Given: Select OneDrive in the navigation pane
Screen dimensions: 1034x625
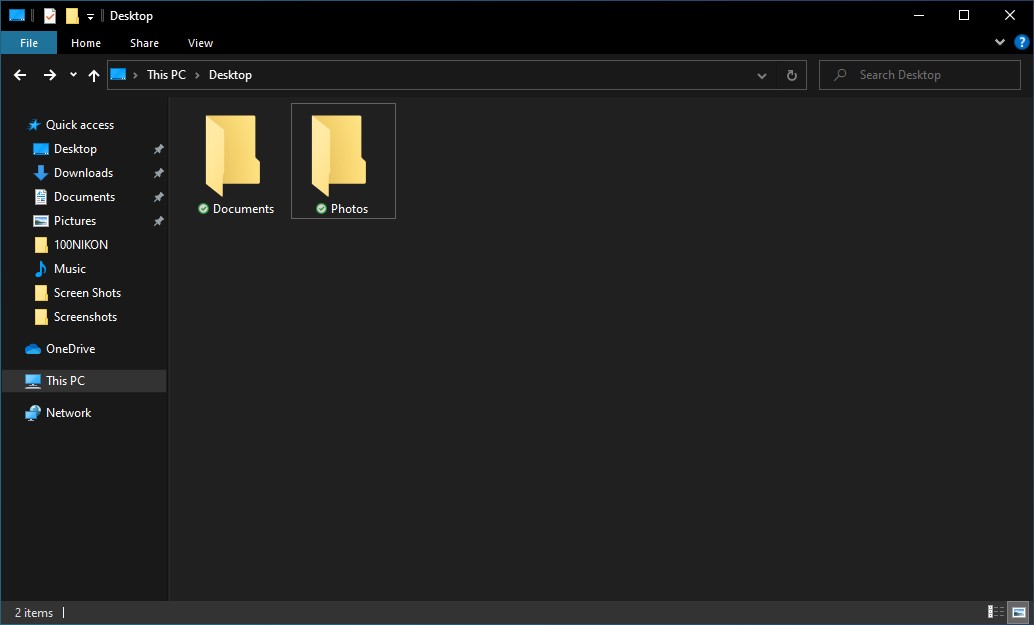Looking at the screenshot, I should pyautogui.click(x=71, y=349).
